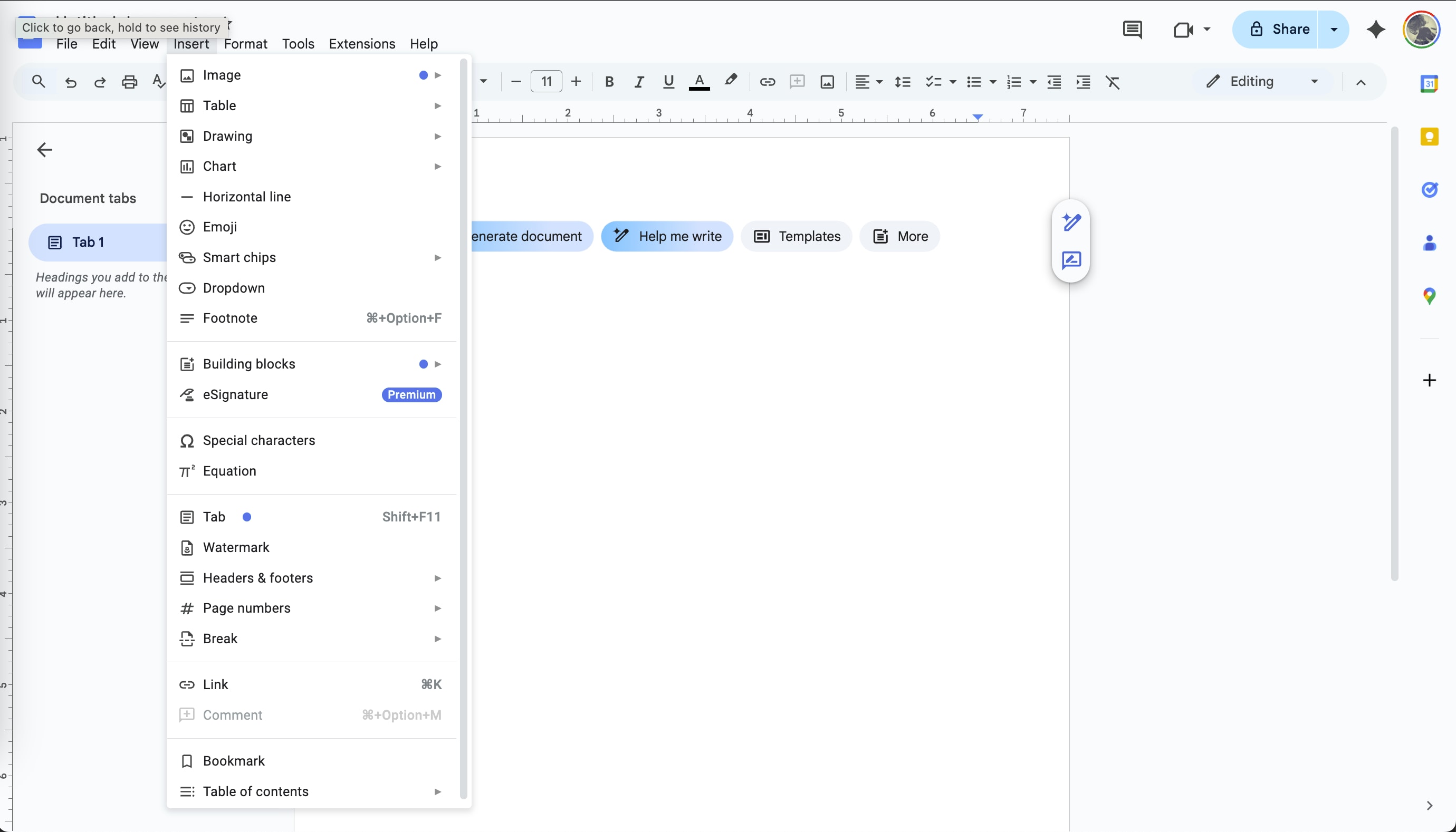This screenshot has height=832, width=1456.
Task: Toggle the checklist formatting button
Action: [x=933, y=82]
